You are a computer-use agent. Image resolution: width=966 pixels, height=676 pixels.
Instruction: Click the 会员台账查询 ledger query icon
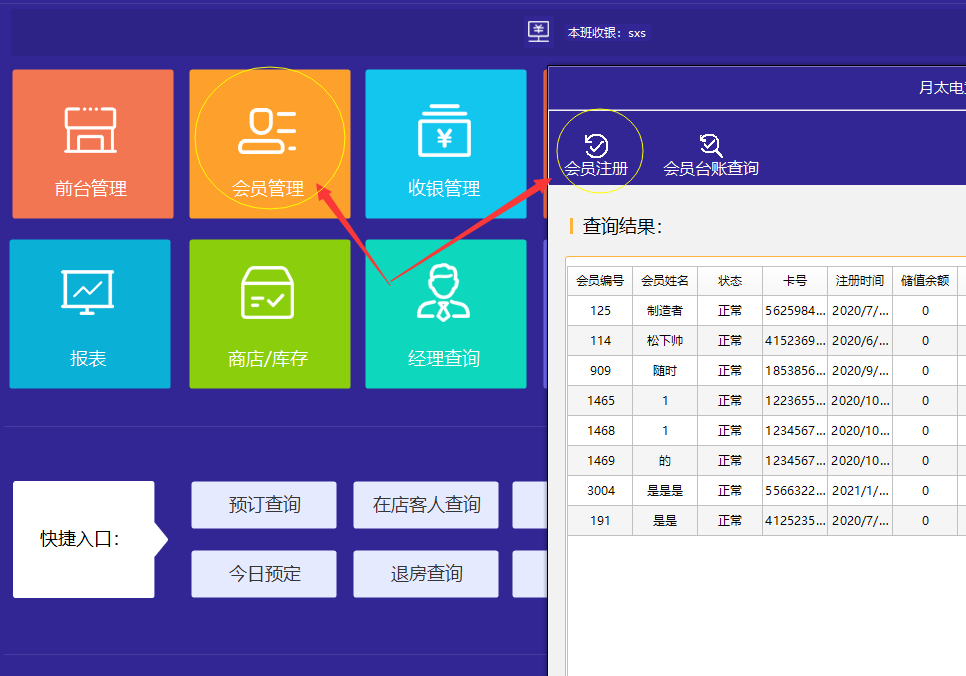pos(711,146)
